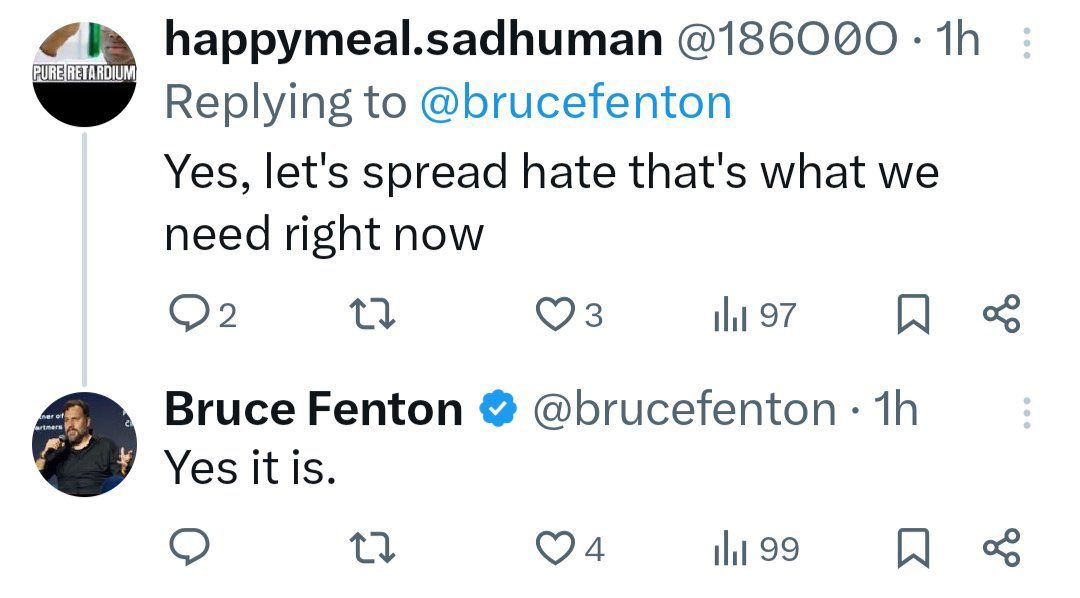Viewport: 1080px width, 598px height.
Task: Share Bruce Fenton's tweet
Action: (1001, 548)
